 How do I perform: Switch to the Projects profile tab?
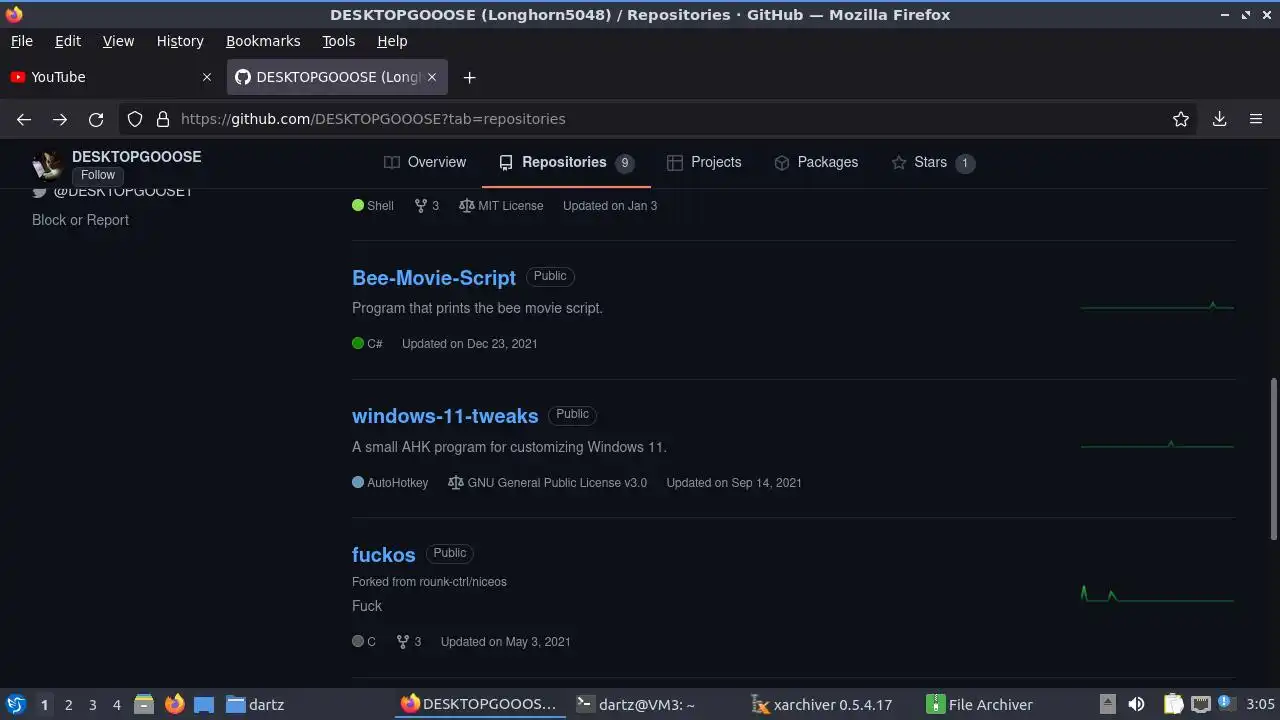tap(704, 162)
